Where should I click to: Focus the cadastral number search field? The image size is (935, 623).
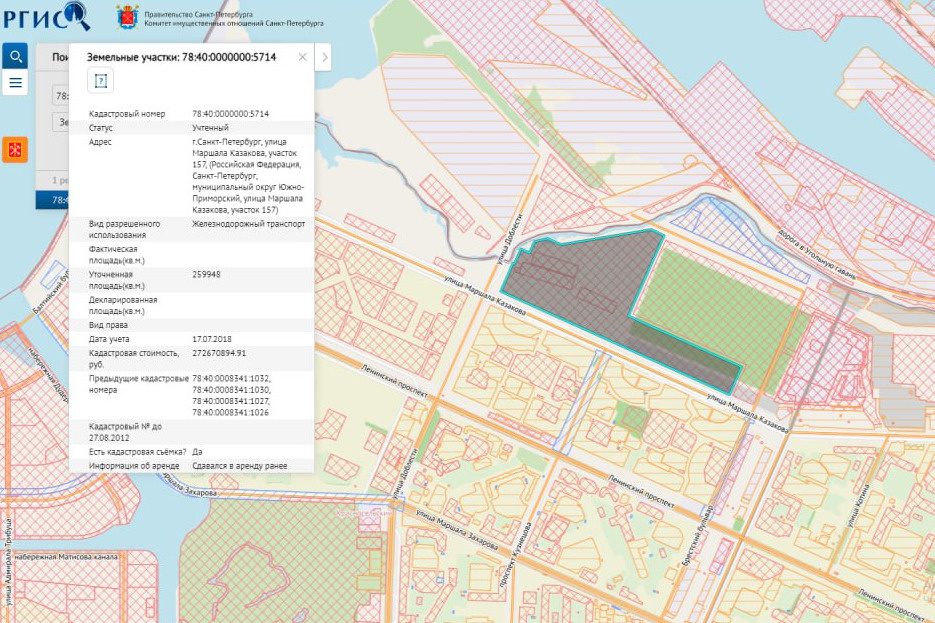(60, 96)
